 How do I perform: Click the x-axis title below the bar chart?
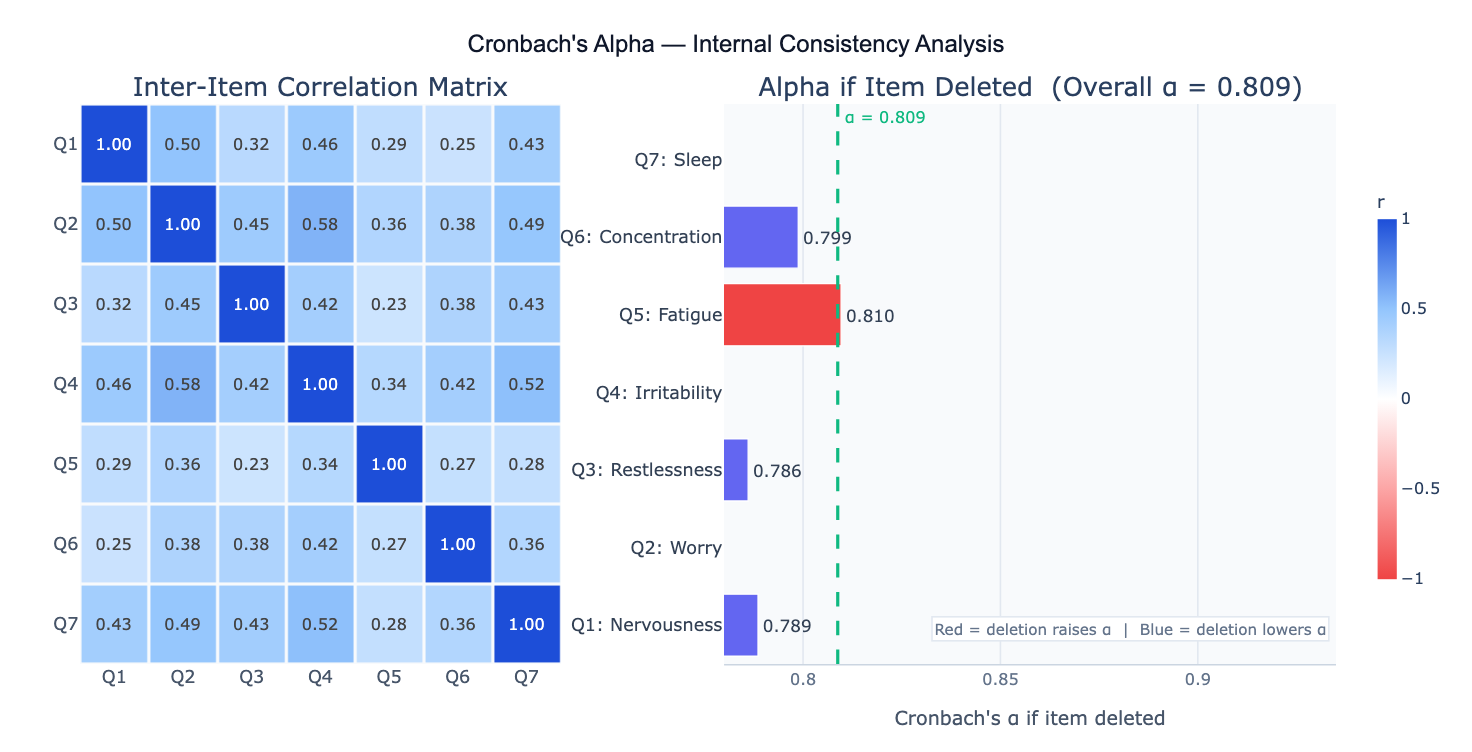(1030, 718)
